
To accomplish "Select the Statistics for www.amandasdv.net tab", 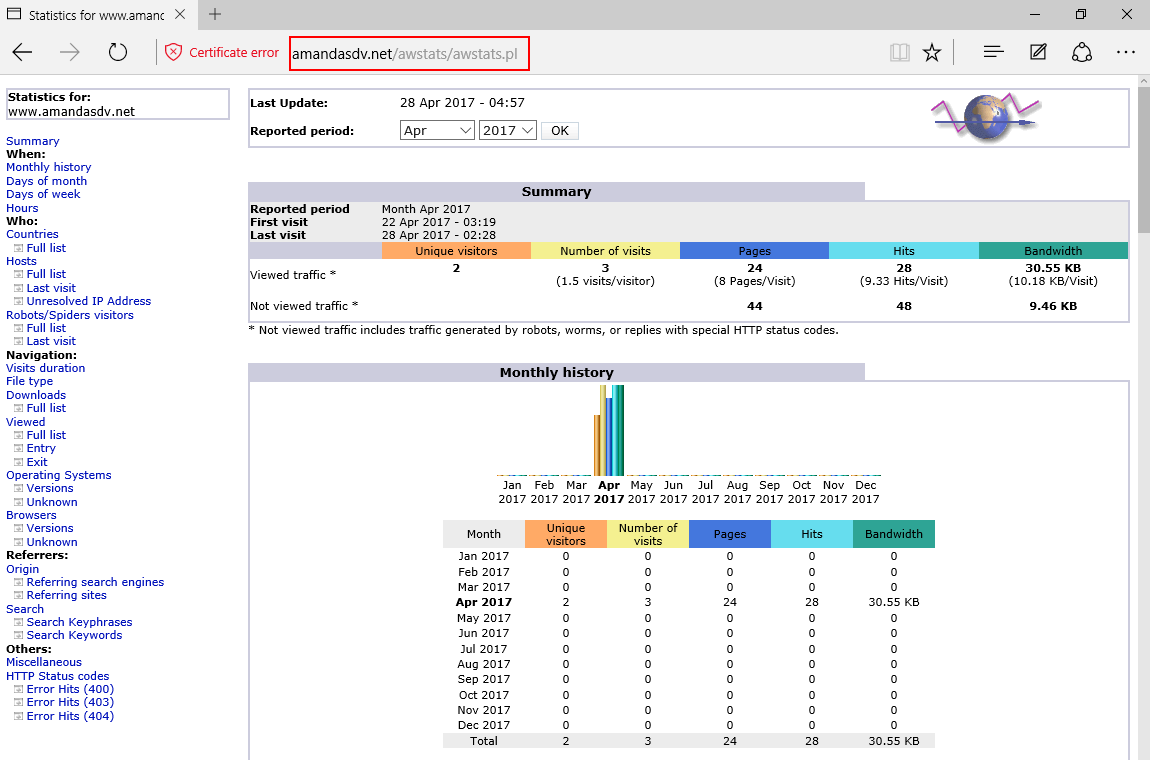I will click(x=96, y=15).
